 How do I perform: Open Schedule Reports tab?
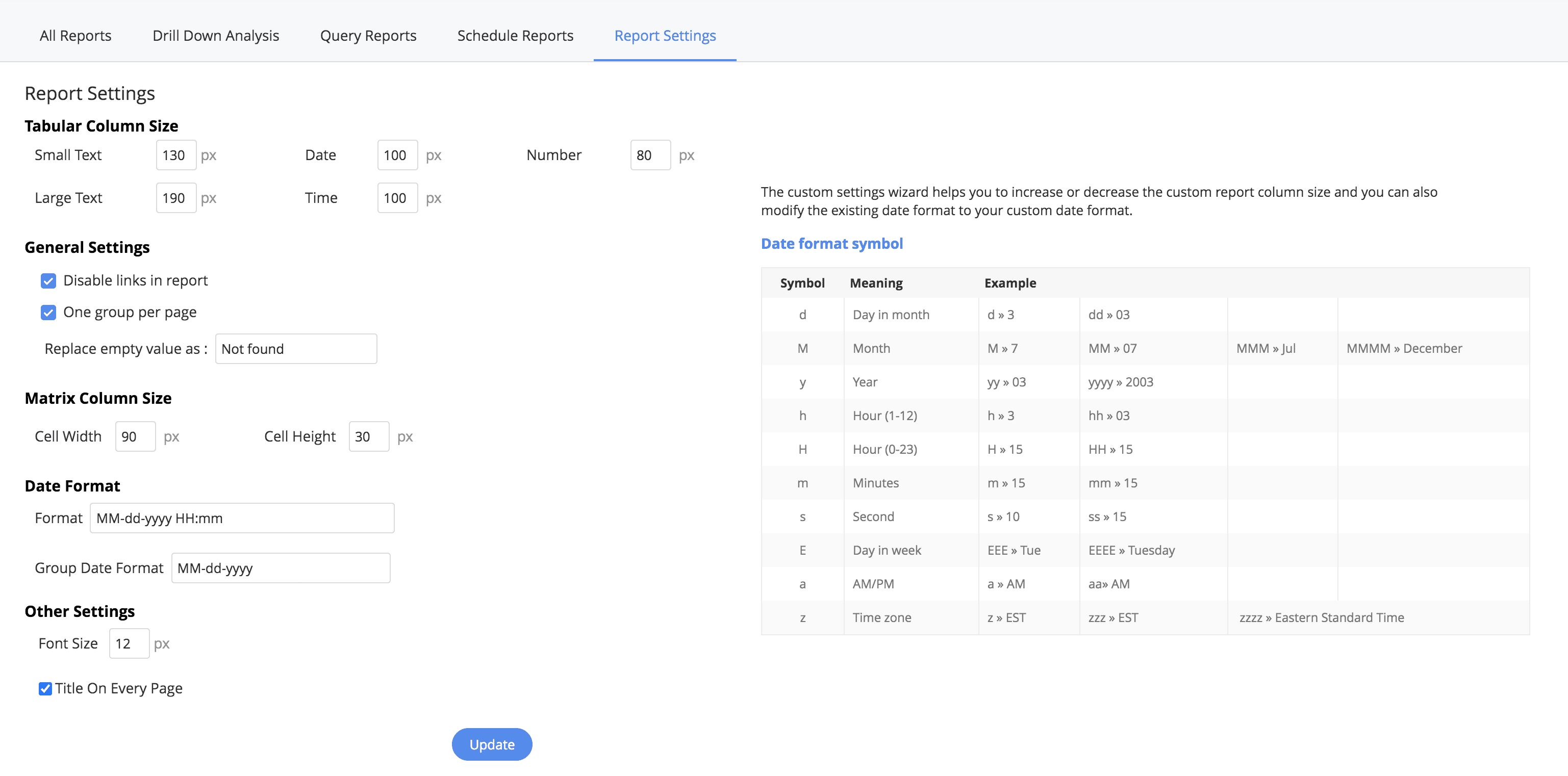(515, 35)
